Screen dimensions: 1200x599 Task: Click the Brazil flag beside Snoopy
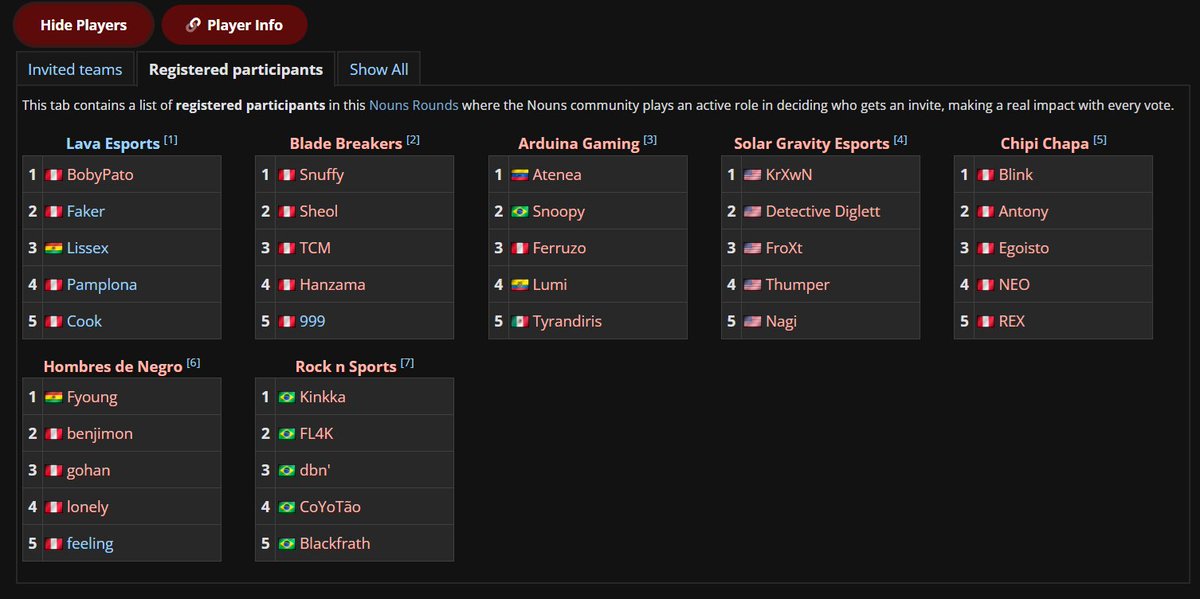520,212
